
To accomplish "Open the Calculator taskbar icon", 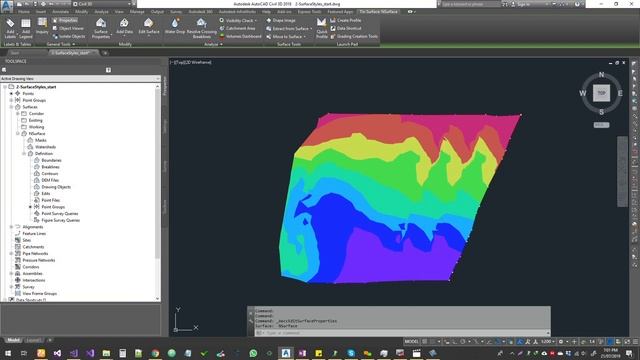I will (122, 353).
